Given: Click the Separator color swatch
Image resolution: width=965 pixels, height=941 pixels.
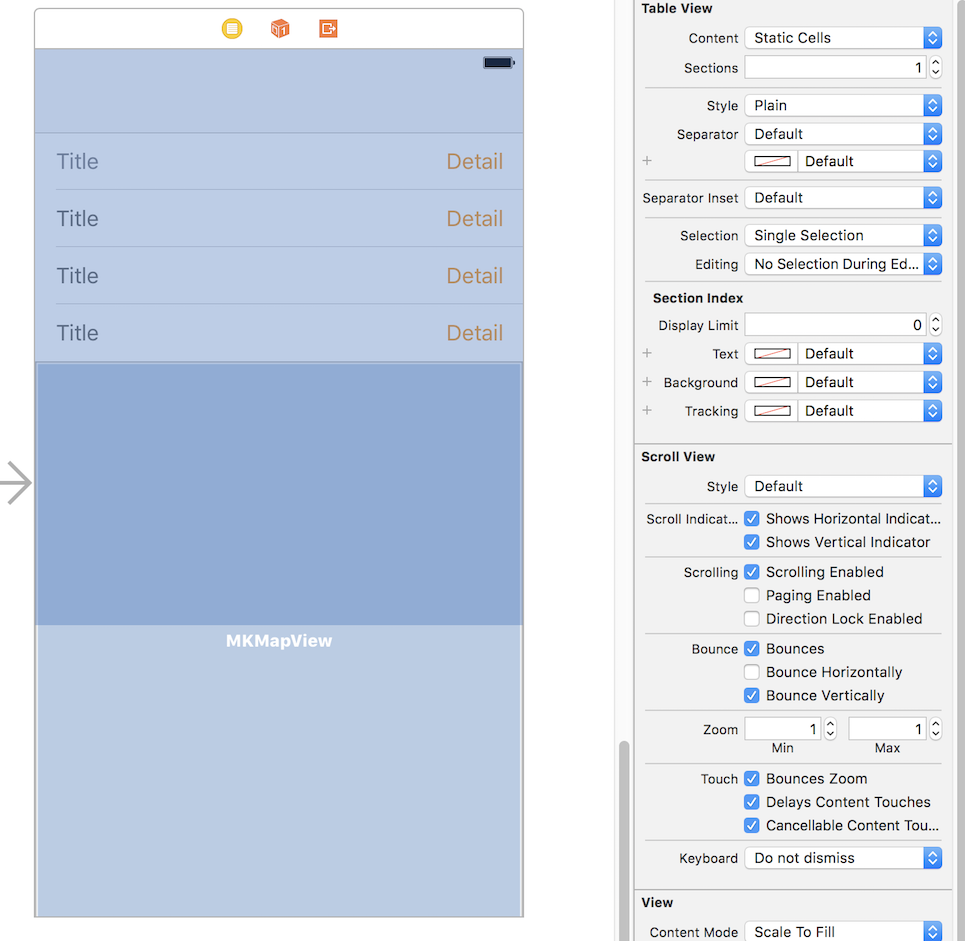Looking at the screenshot, I should (770, 160).
